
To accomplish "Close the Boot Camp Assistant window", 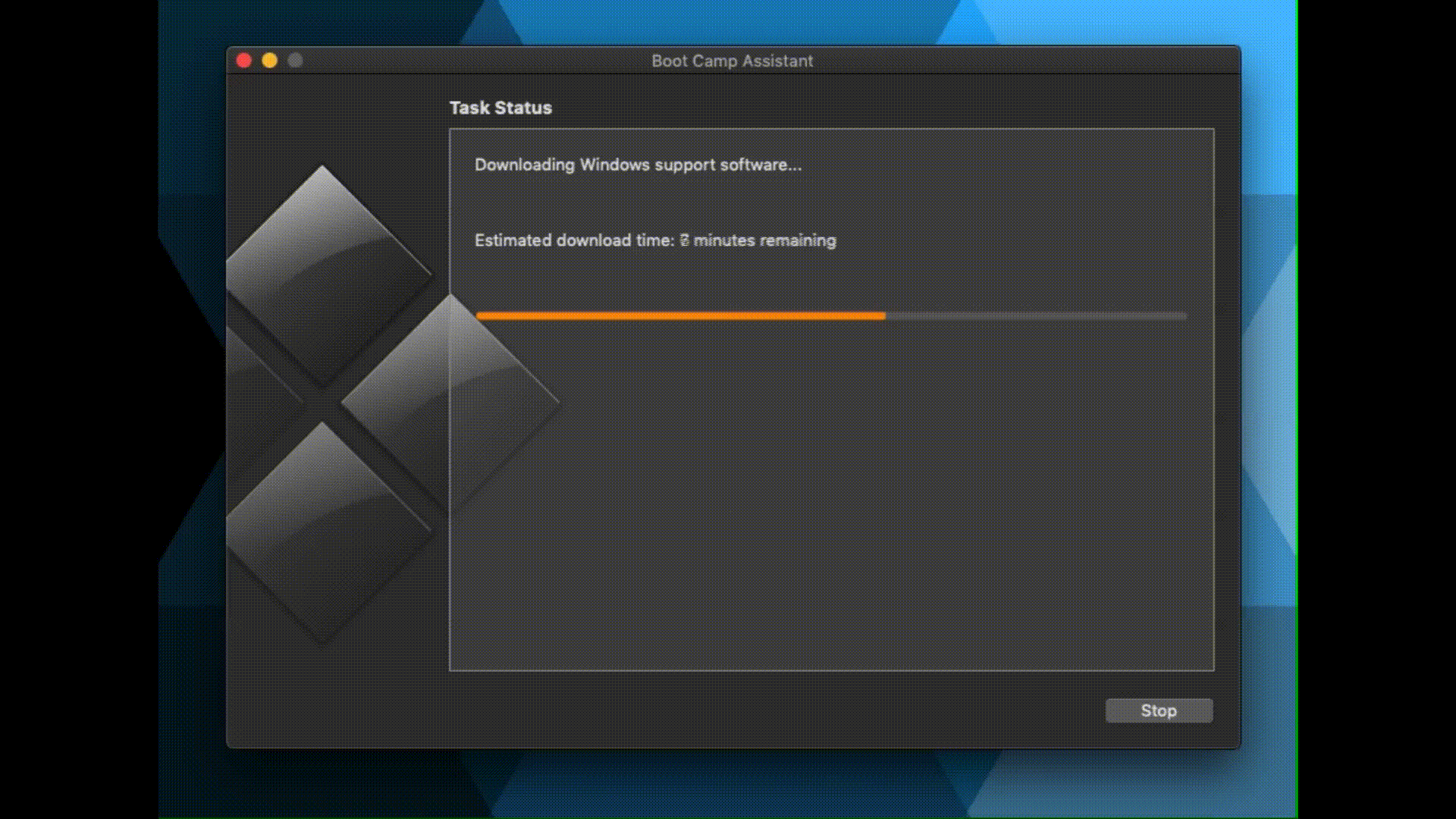I will 244,61.
